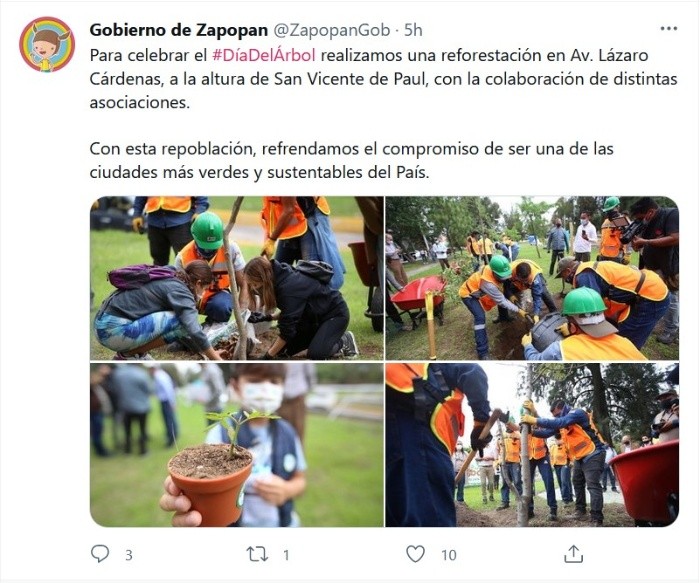Open photo of workers holding tree trunk
The height and width of the screenshot is (583, 700).
tap(532, 445)
